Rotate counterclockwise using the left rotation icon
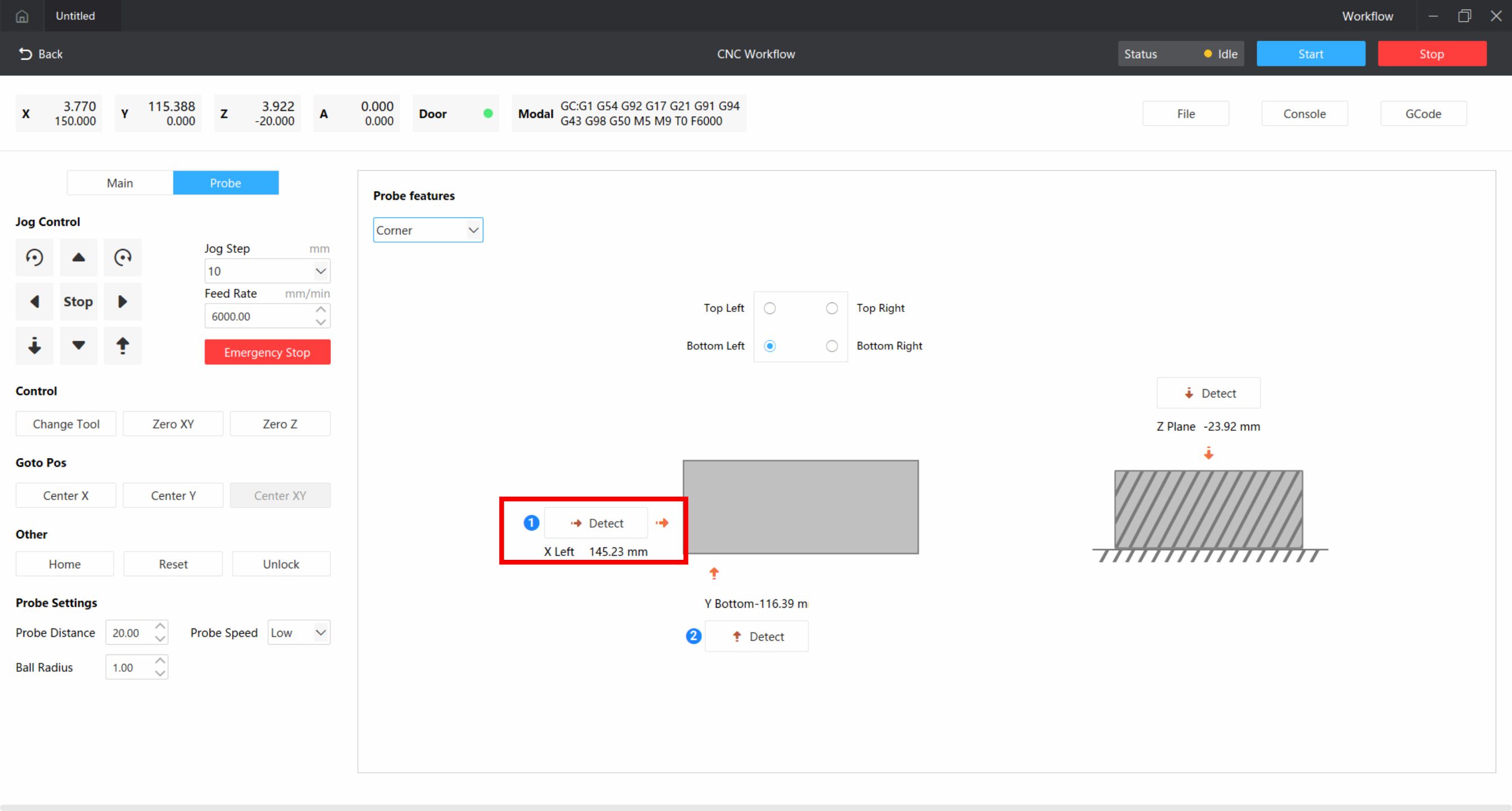This screenshot has width=1512, height=811. [34, 257]
